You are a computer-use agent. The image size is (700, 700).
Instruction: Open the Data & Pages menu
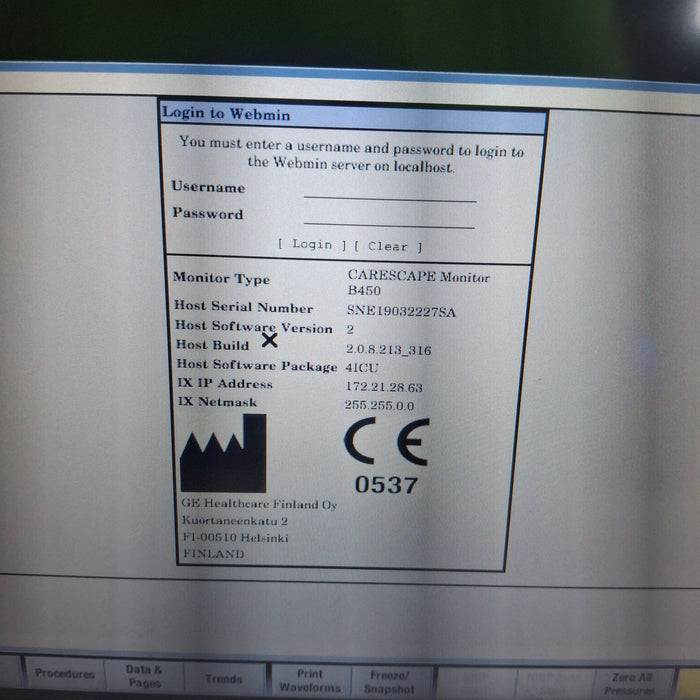(x=144, y=676)
